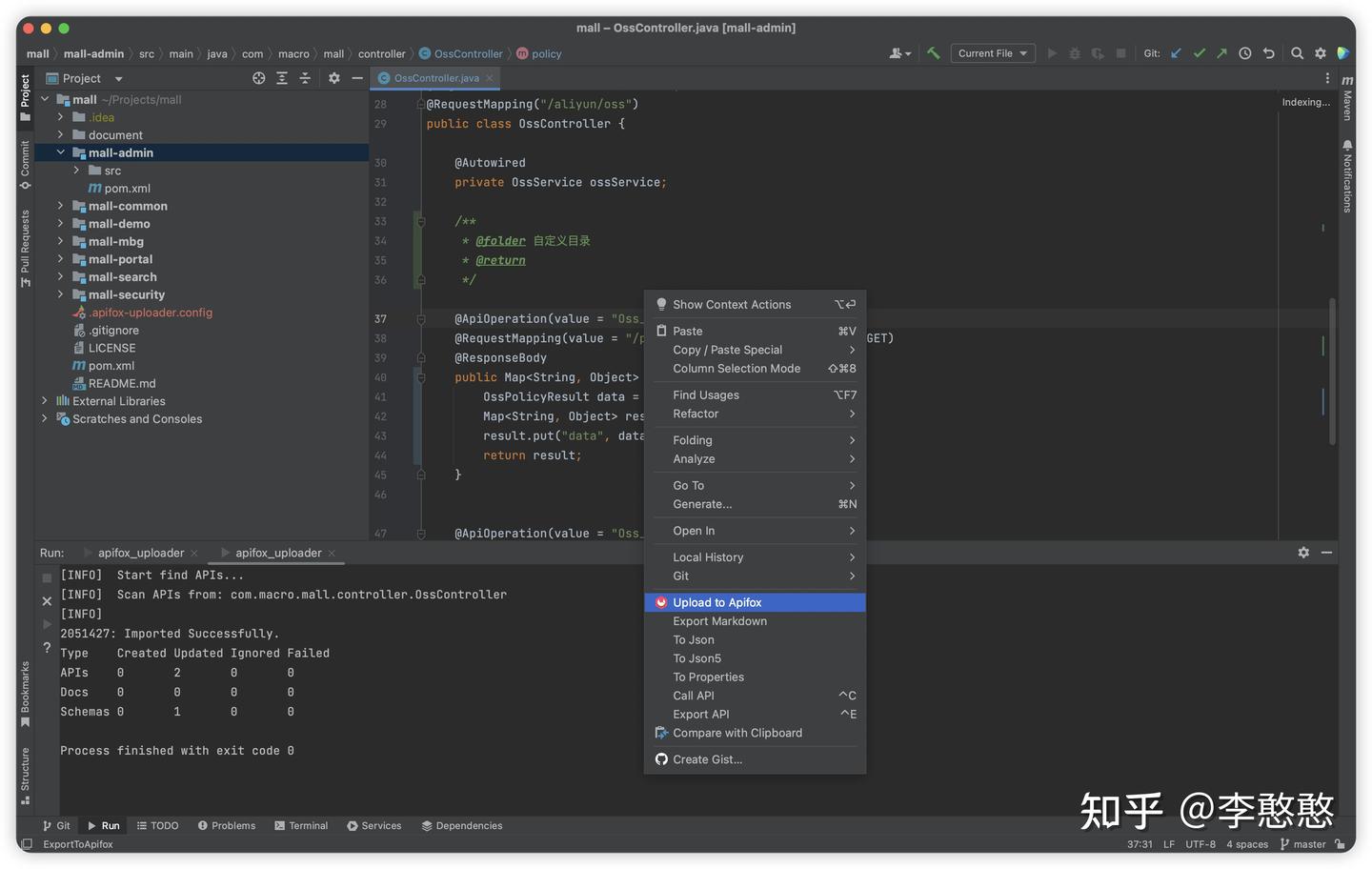Choose Export Markdown from context menu

[755, 621]
